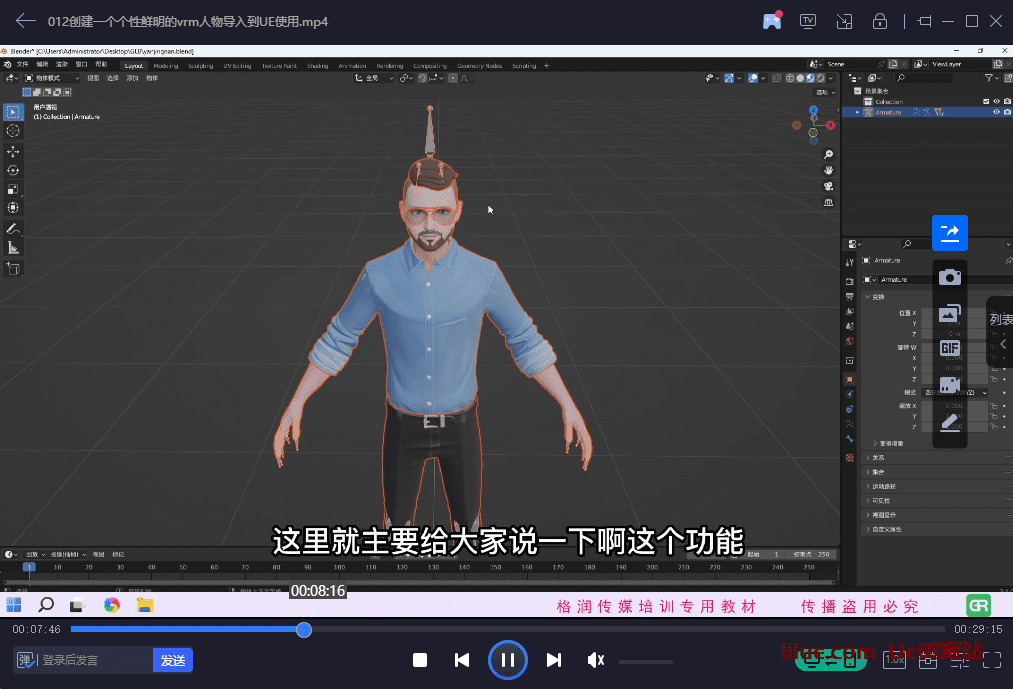This screenshot has width=1013, height=689.
Task: Start video clip recording in side toolbar
Action: click(949, 385)
